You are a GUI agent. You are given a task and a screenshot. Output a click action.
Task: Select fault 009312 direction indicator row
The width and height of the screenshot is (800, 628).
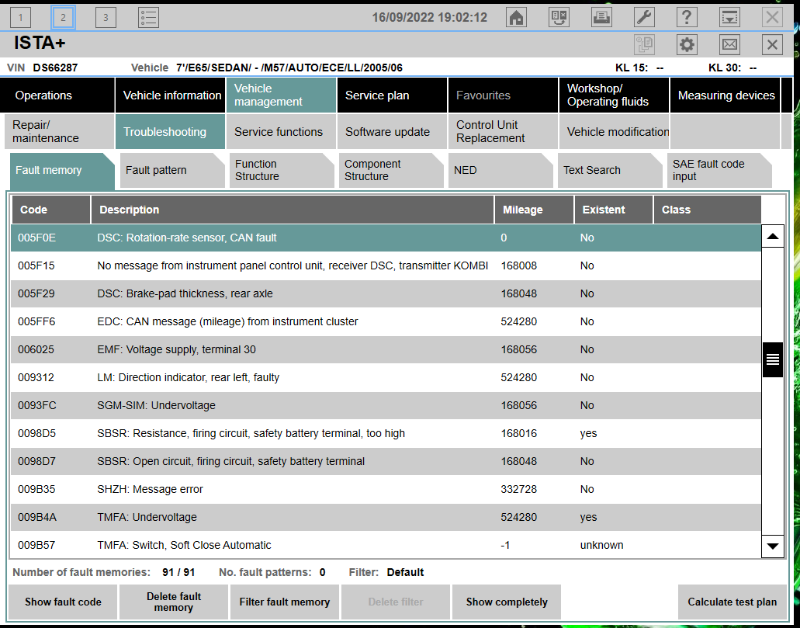tap(386, 378)
